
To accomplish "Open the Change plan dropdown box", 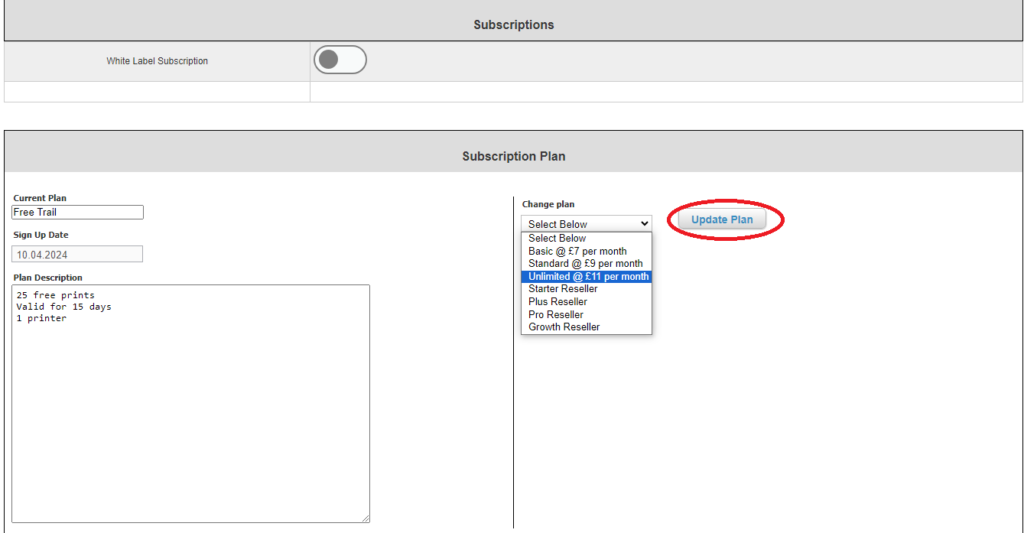I will 586,224.
